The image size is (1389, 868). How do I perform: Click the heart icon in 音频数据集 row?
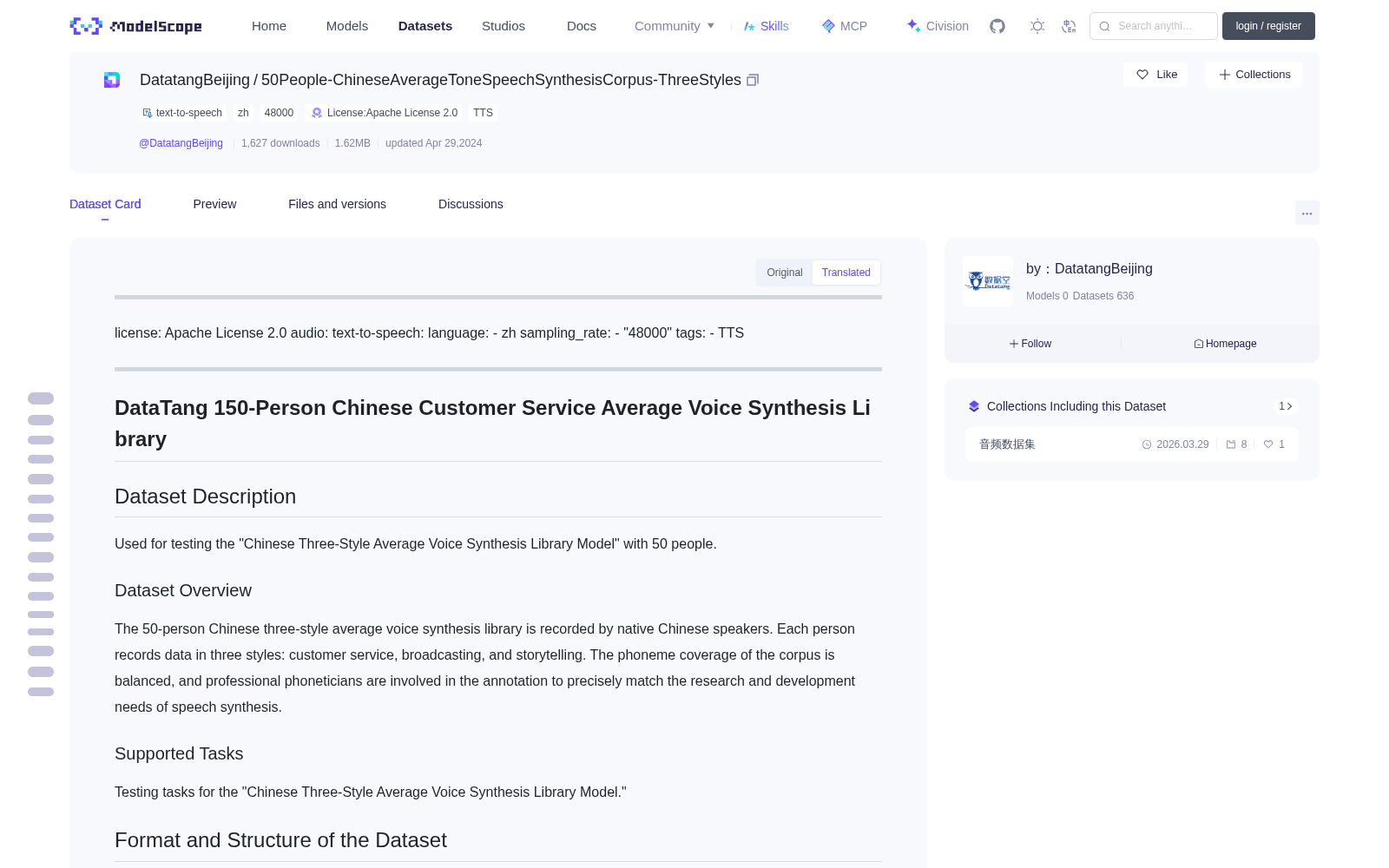(x=1268, y=444)
